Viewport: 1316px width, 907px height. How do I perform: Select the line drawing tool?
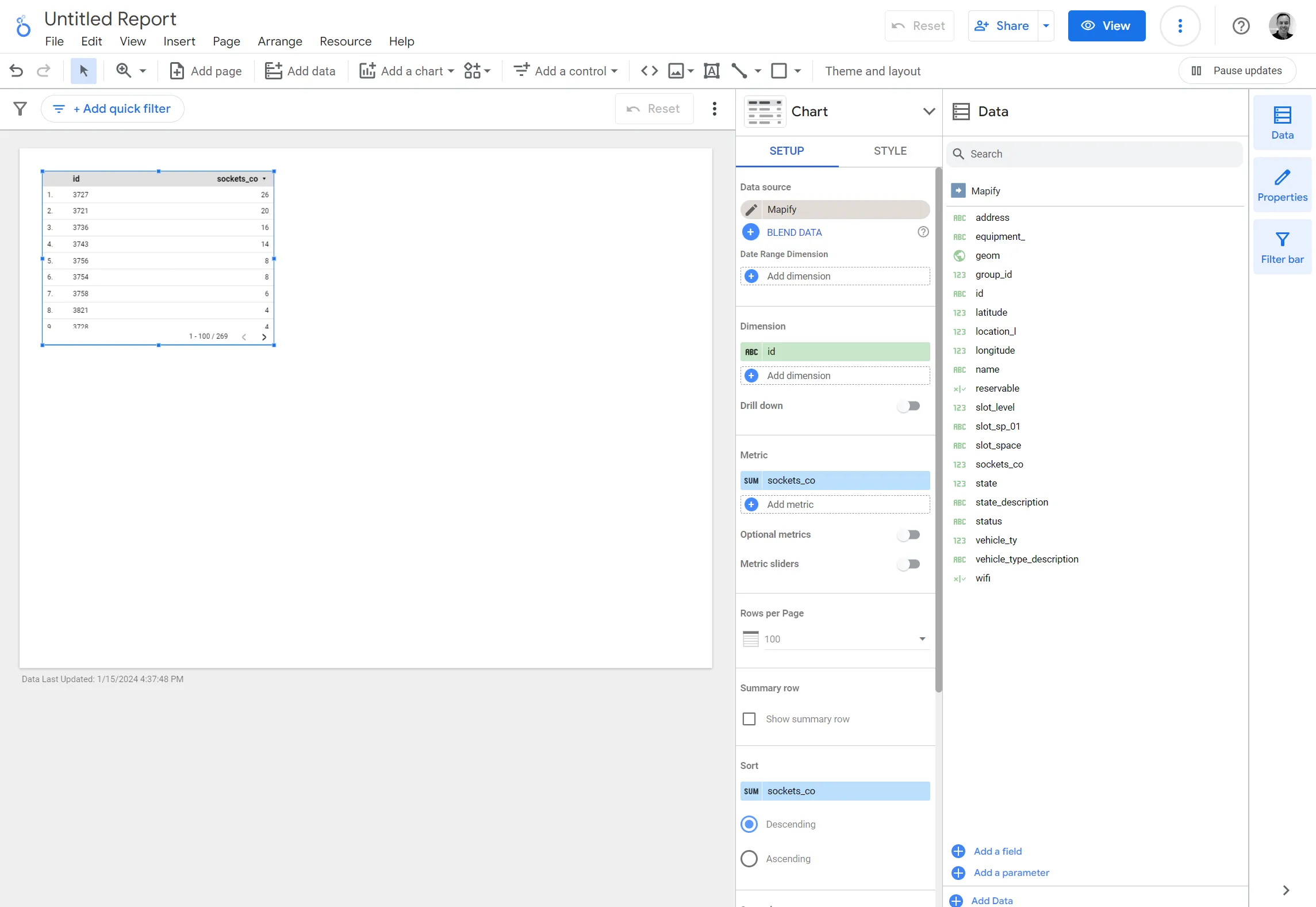tap(739, 71)
